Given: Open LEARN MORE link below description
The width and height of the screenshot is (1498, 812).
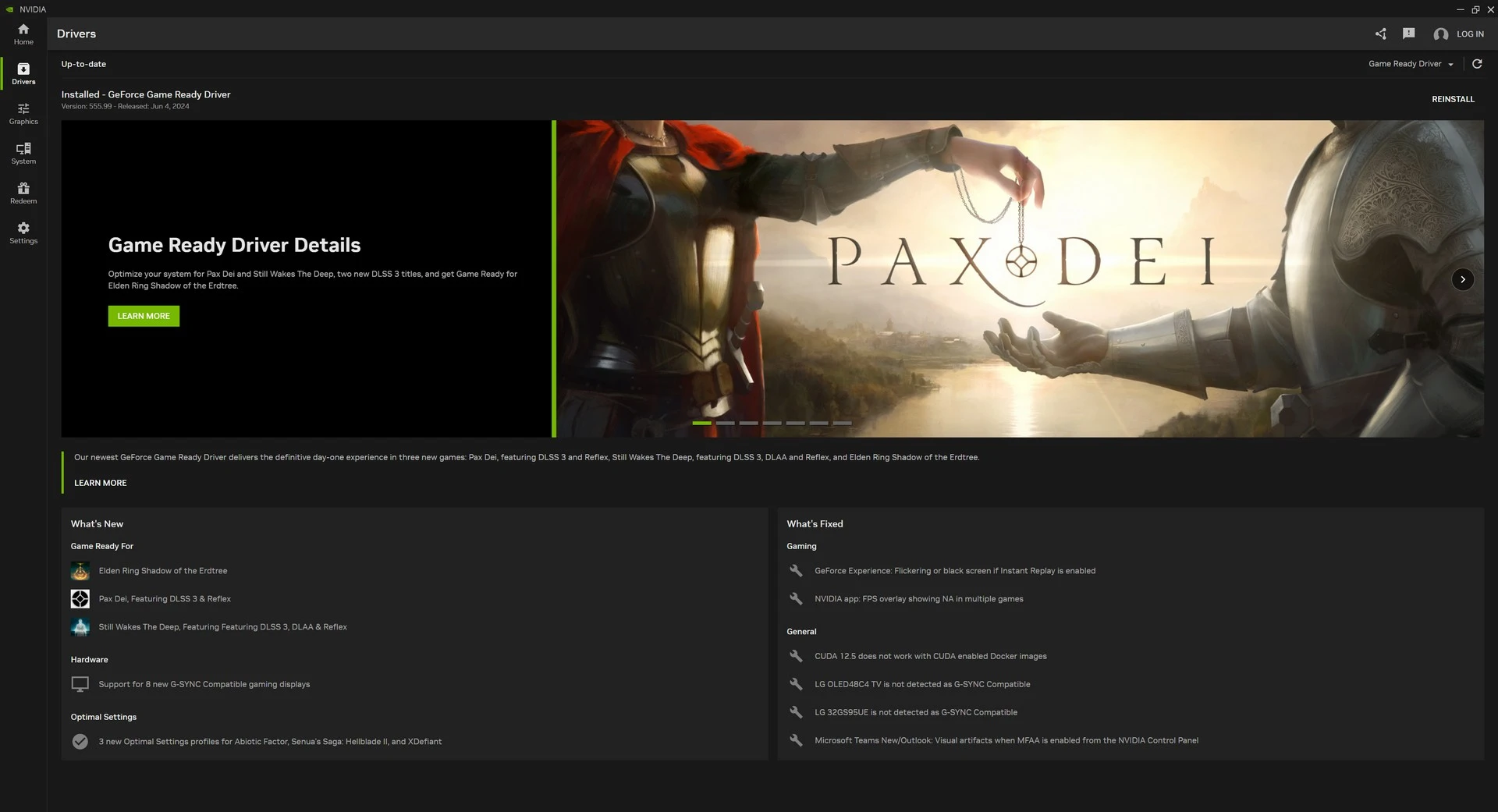Looking at the screenshot, I should pos(100,483).
